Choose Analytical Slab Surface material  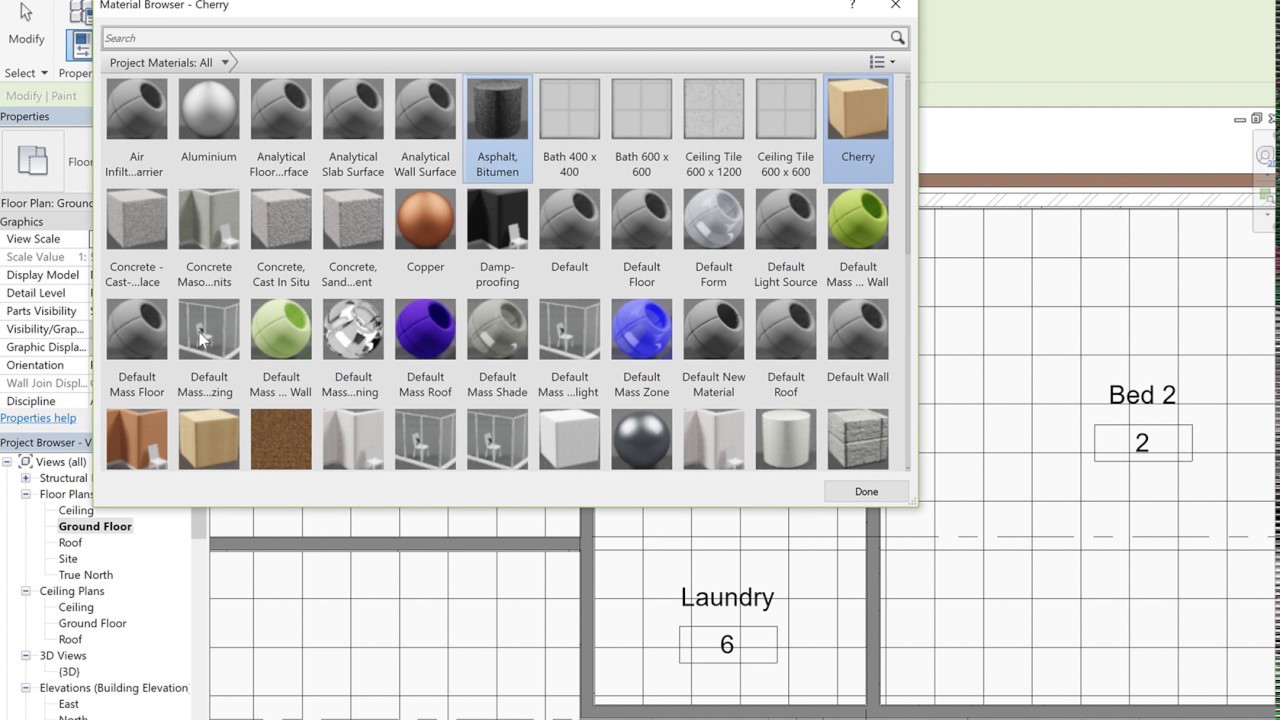[353, 128]
